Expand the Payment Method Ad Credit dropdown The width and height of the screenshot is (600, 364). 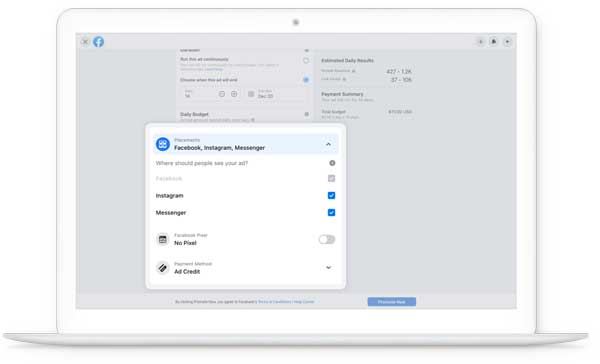point(328,268)
